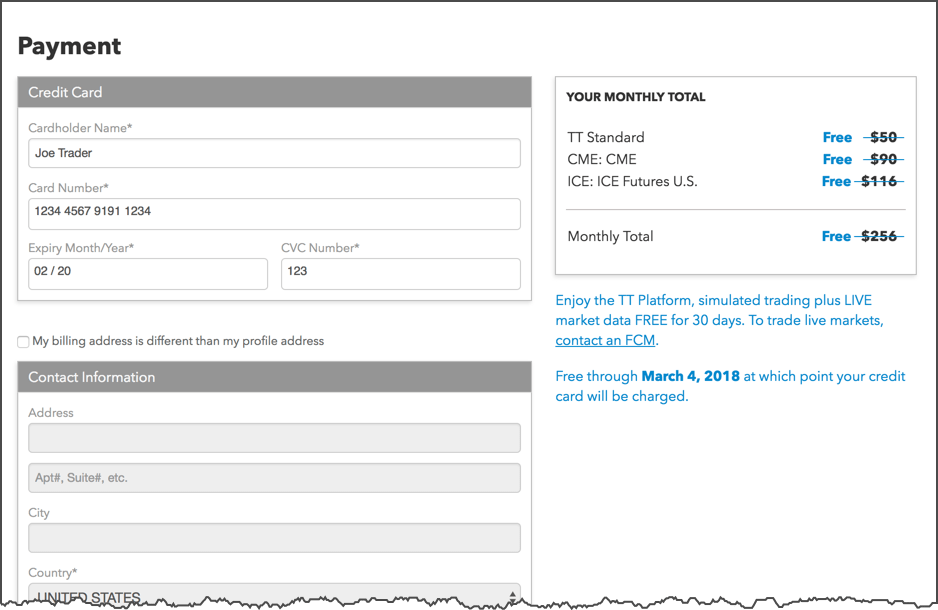This screenshot has height=610, width=938.
Task: Check the different billing address checkbox
Action: click(23, 341)
